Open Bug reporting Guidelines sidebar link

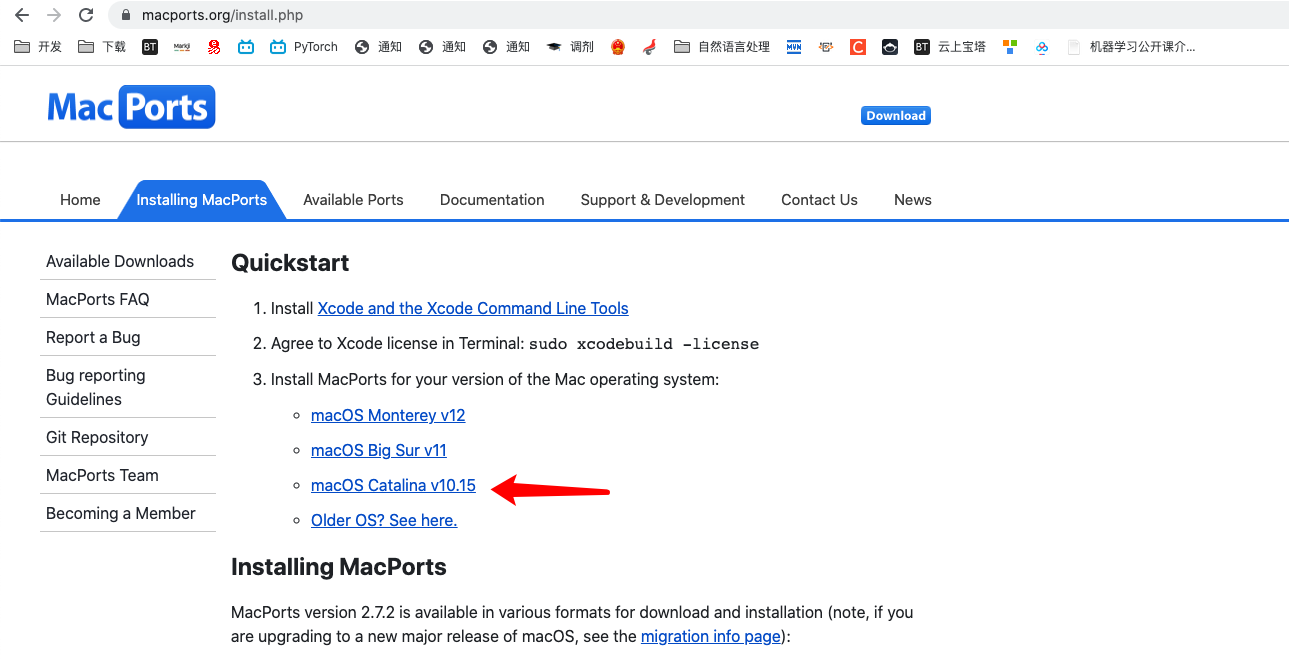click(96, 387)
